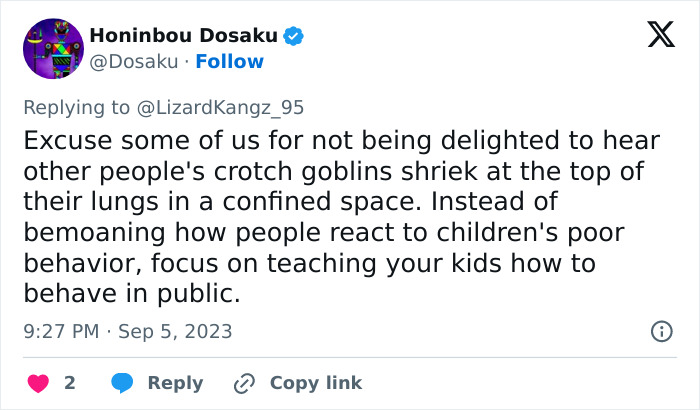Click the blue reply speech bubble icon
Viewport: 700px width, 410px height.
click(x=121, y=383)
